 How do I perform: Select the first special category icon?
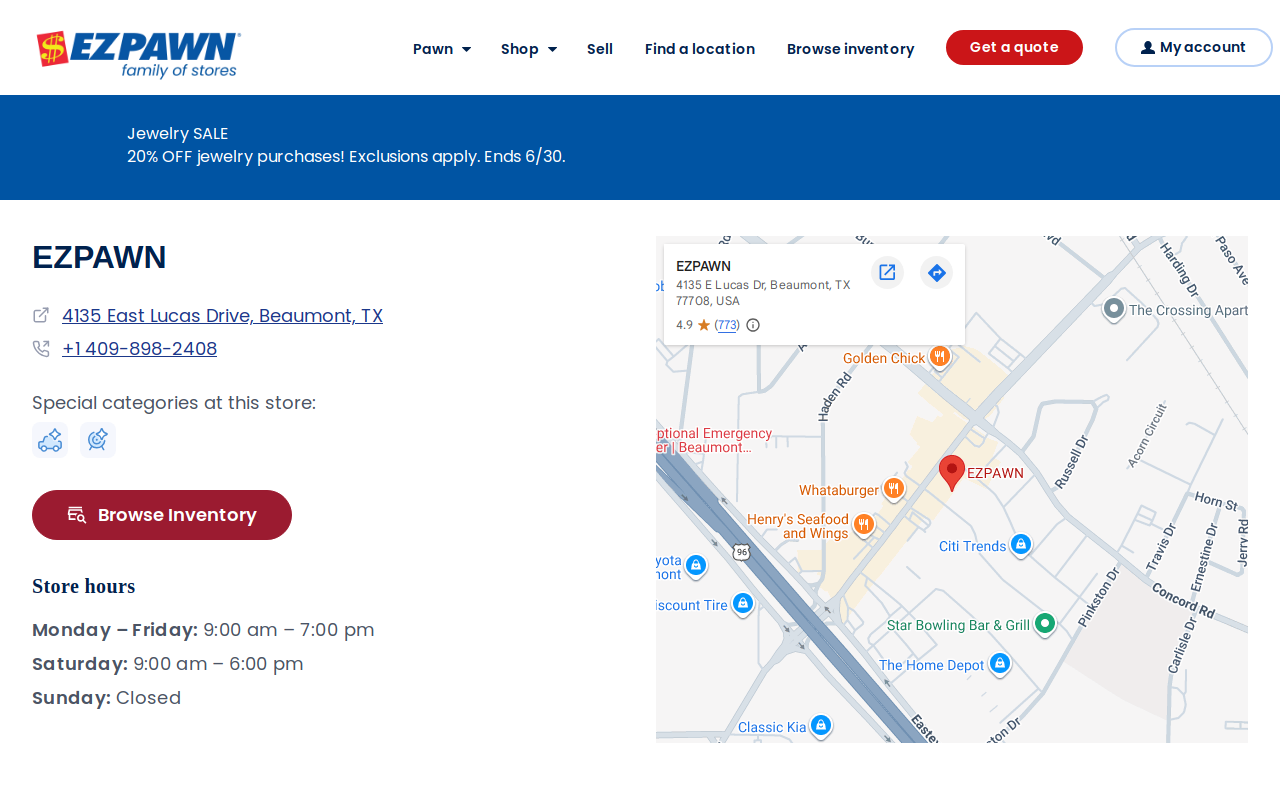point(50,440)
